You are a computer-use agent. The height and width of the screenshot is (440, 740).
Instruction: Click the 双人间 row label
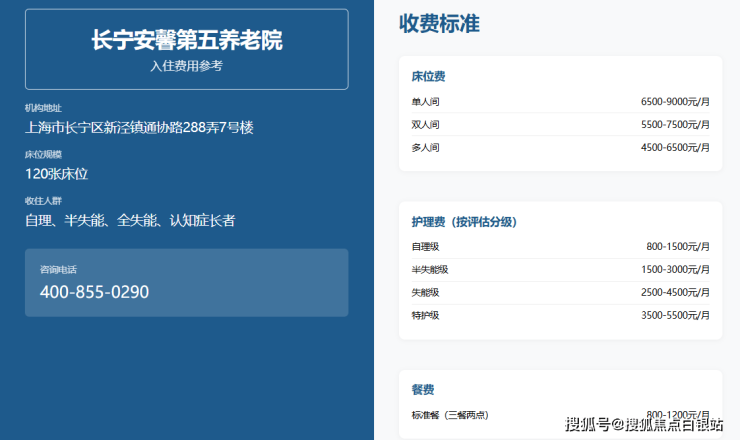(426, 125)
